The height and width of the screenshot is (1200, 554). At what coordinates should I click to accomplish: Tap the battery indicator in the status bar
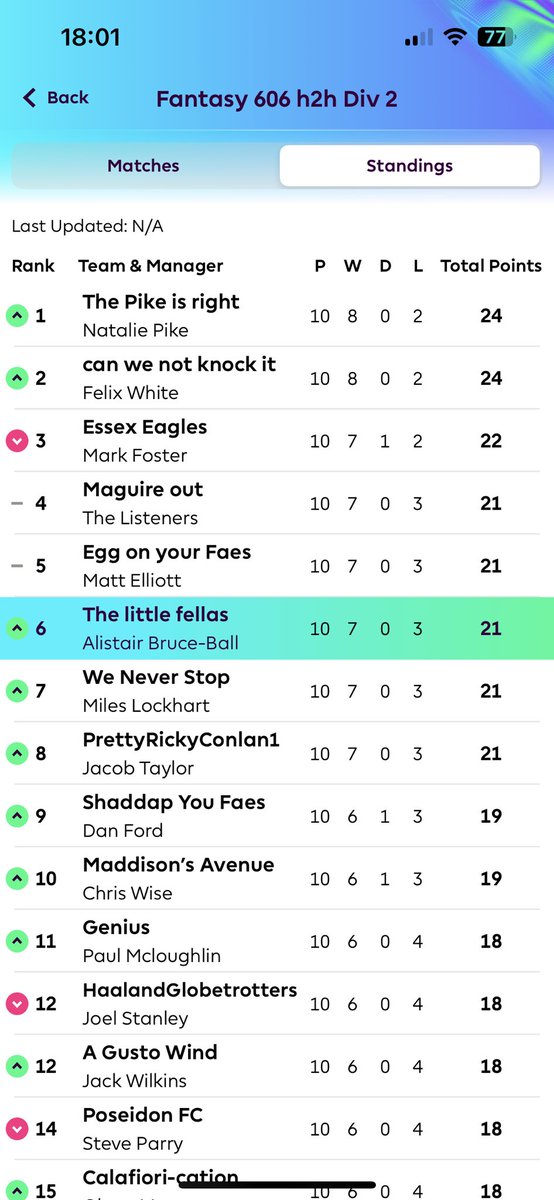tap(492, 38)
